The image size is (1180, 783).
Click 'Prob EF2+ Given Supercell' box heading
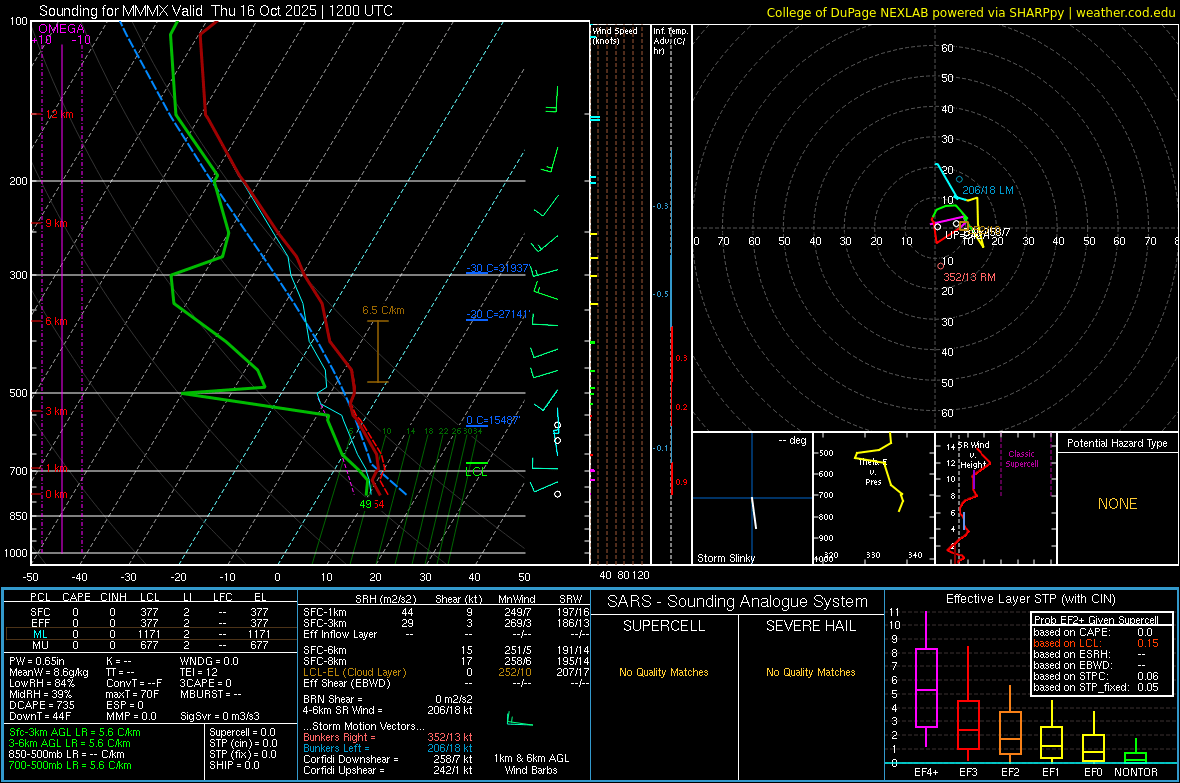click(x=1096, y=620)
